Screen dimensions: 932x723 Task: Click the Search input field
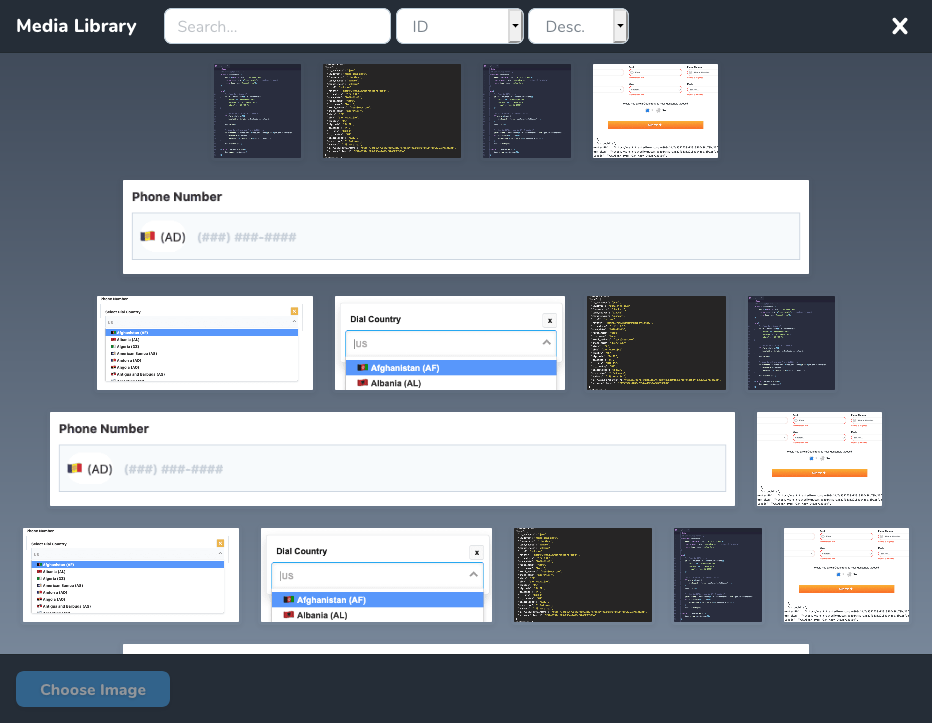pyautogui.click(x=277, y=26)
